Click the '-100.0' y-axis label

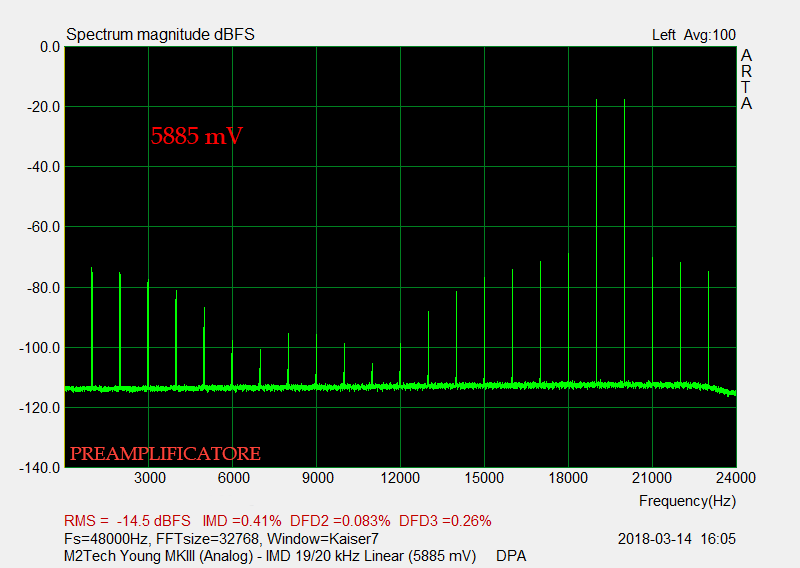(40, 348)
